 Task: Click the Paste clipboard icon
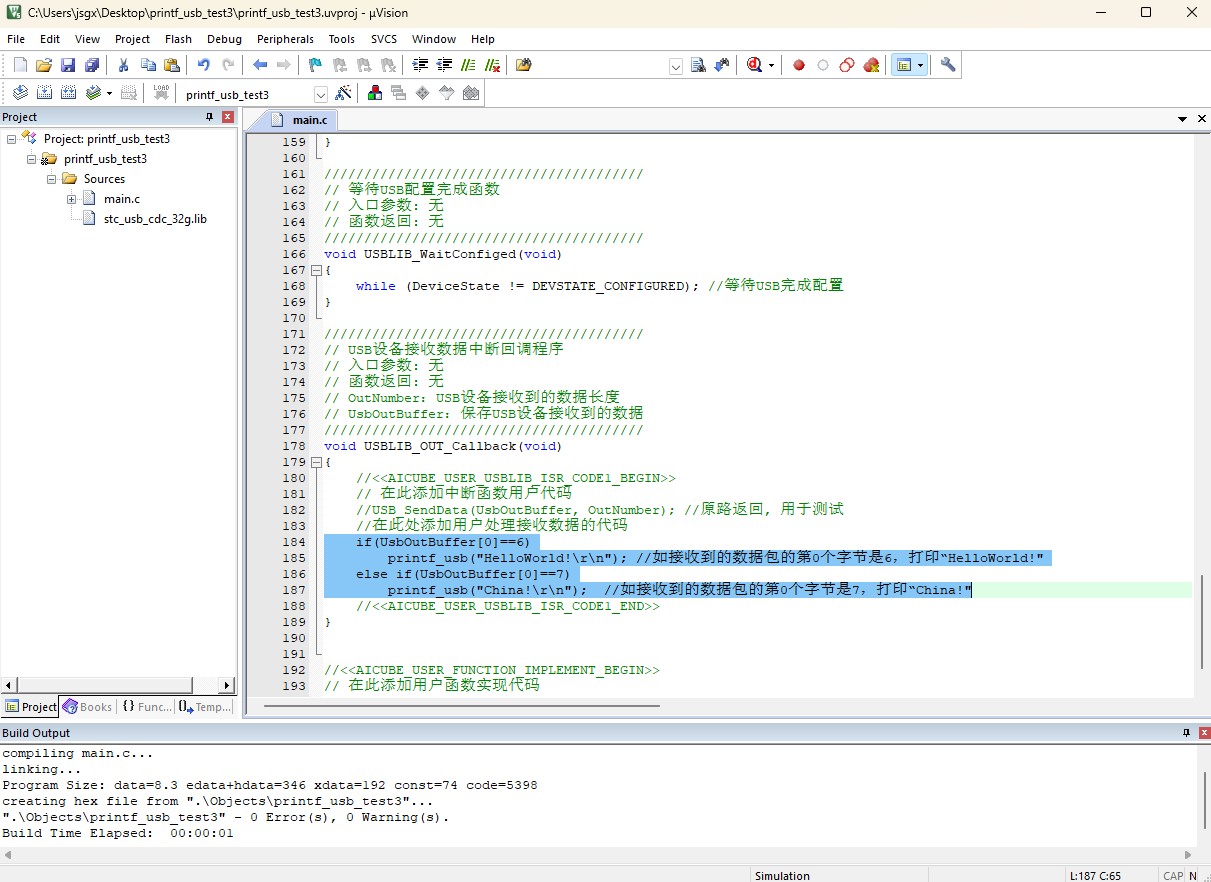coord(172,65)
